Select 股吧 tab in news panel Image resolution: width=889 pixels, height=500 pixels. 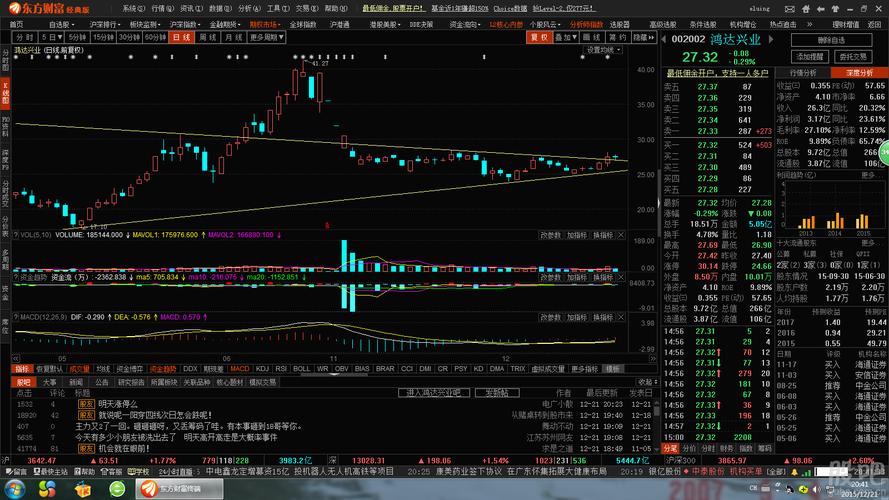[x=23, y=382]
